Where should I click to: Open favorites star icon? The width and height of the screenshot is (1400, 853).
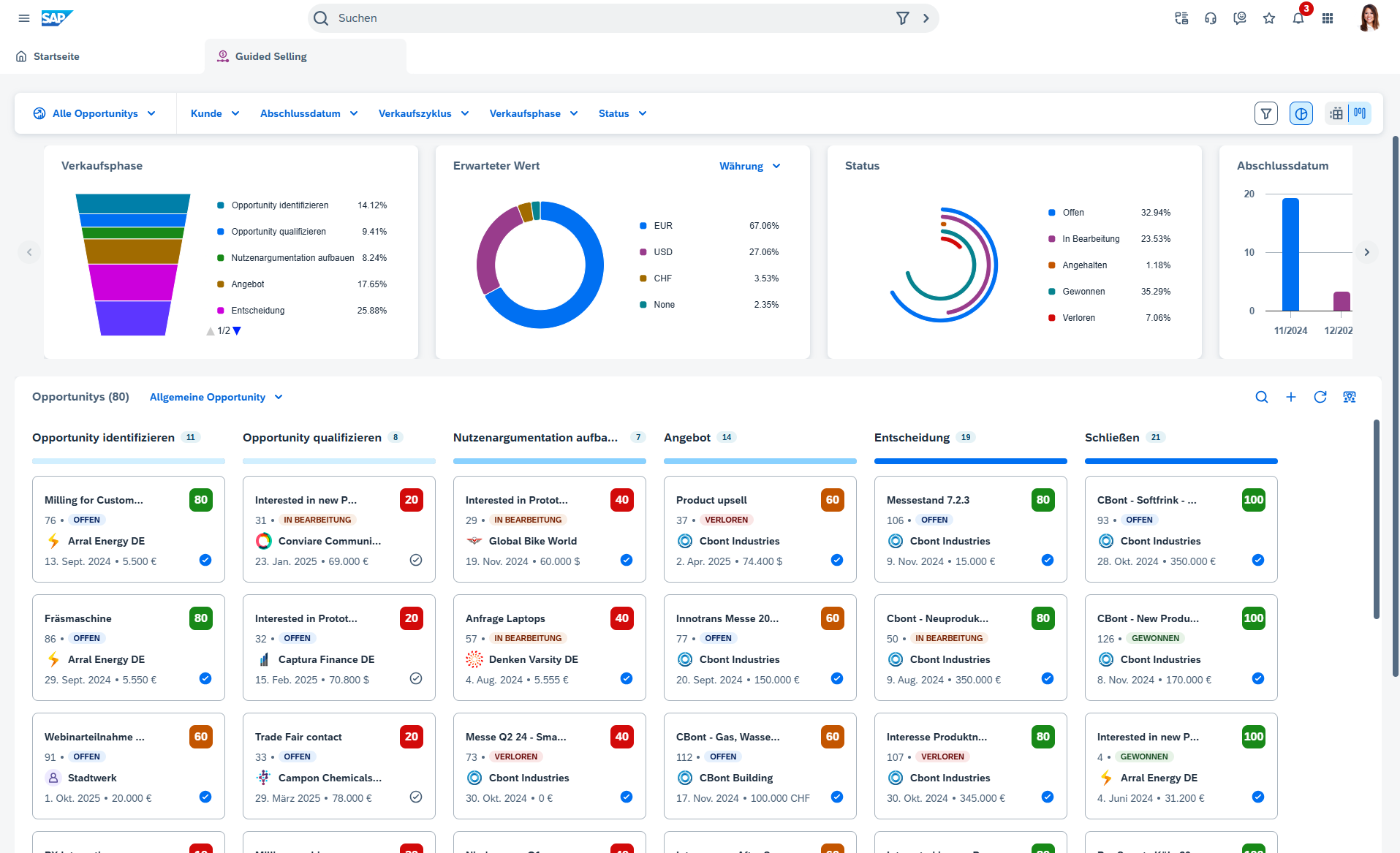(x=1269, y=18)
